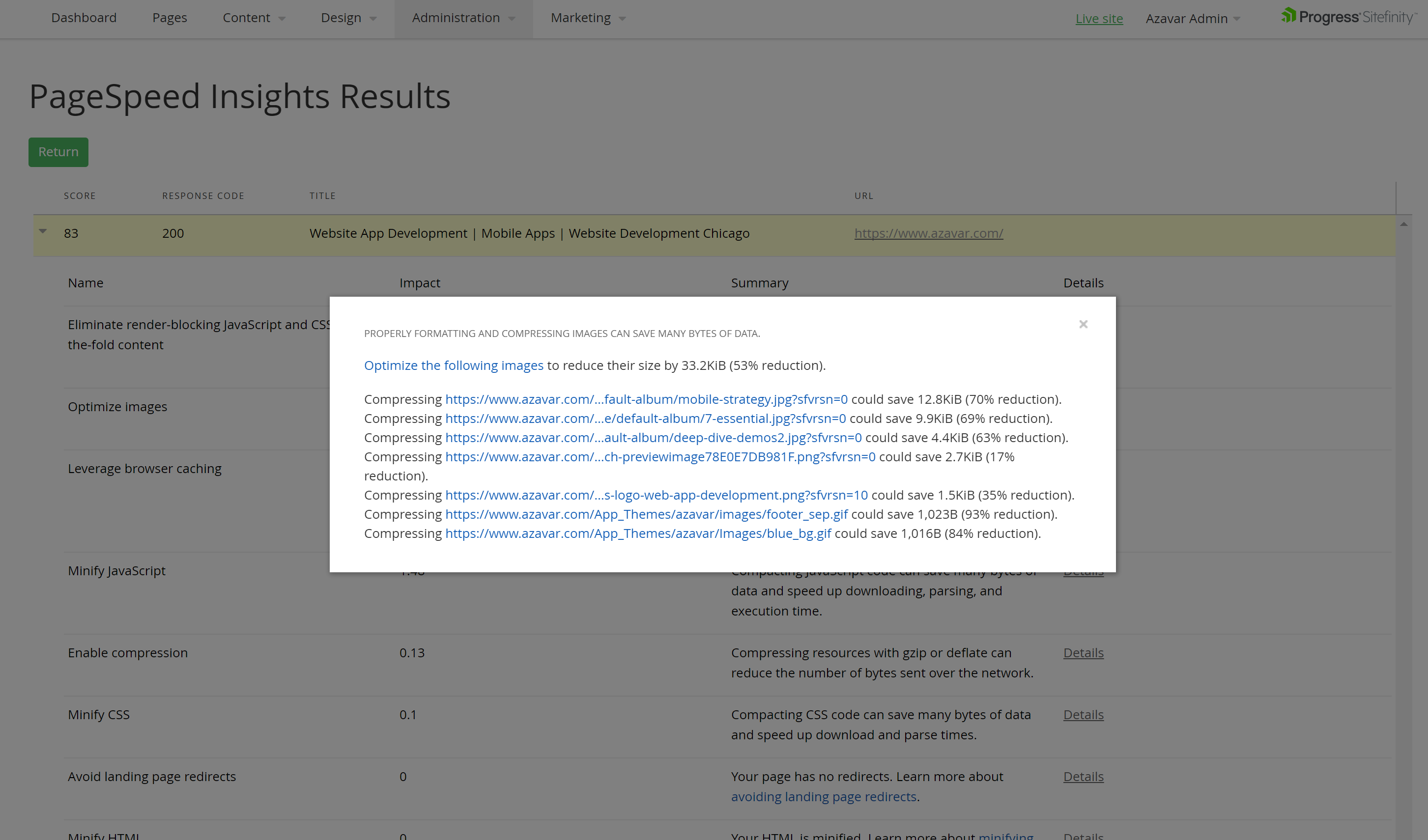Open the 'Optimize the following images' link

[x=454, y=365]
